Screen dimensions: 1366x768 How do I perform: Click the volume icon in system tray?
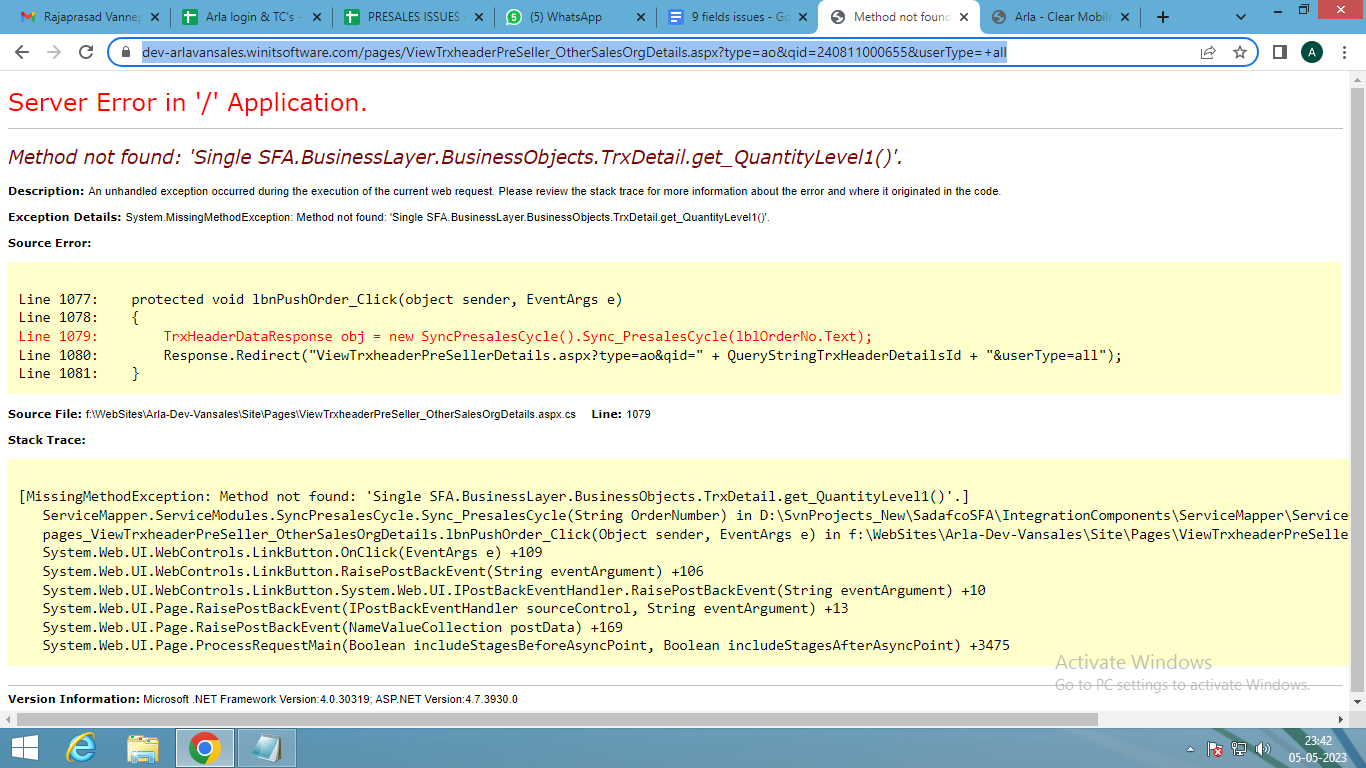[1263, 748]
